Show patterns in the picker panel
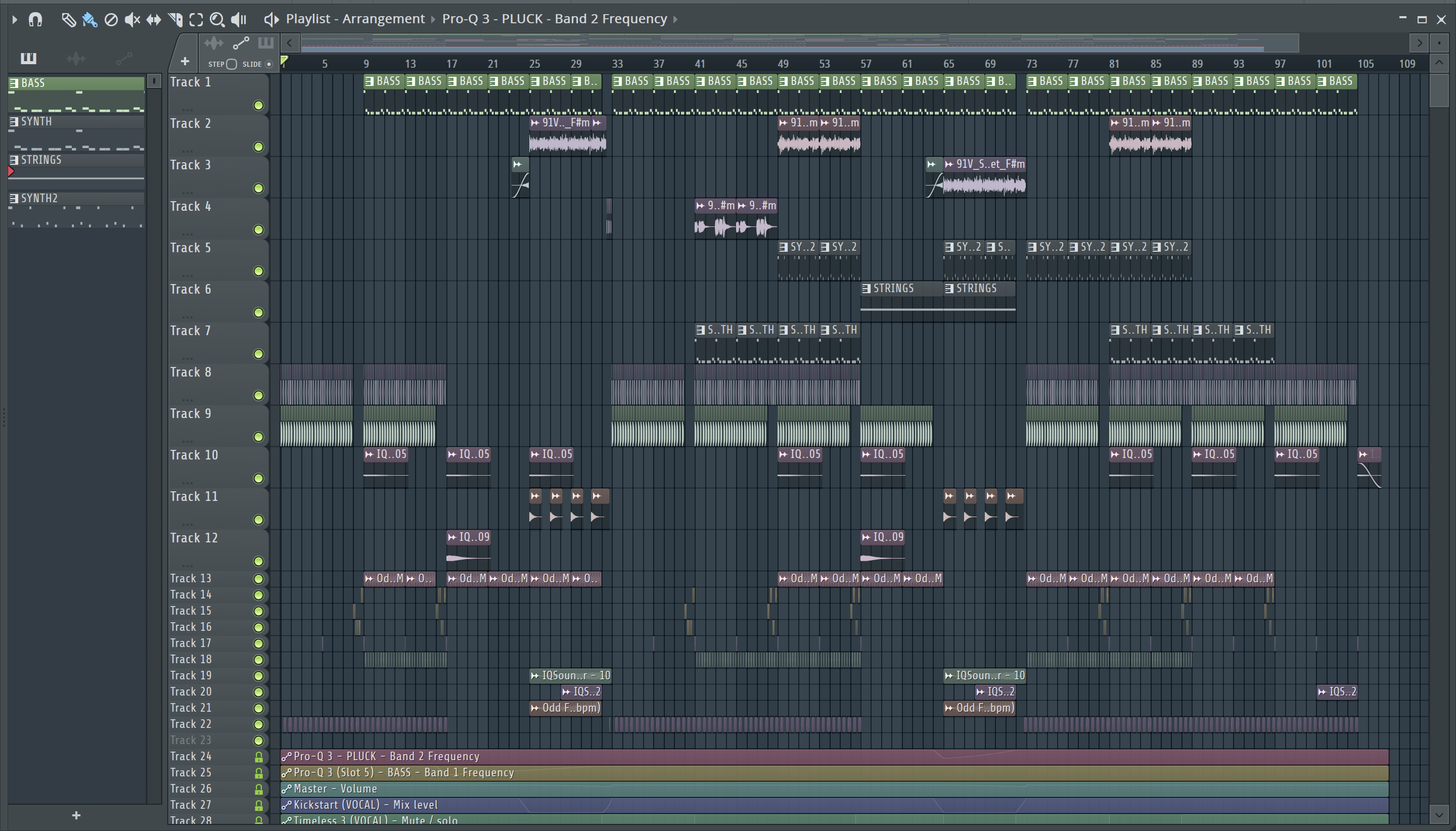 click(x=28, y=58)
